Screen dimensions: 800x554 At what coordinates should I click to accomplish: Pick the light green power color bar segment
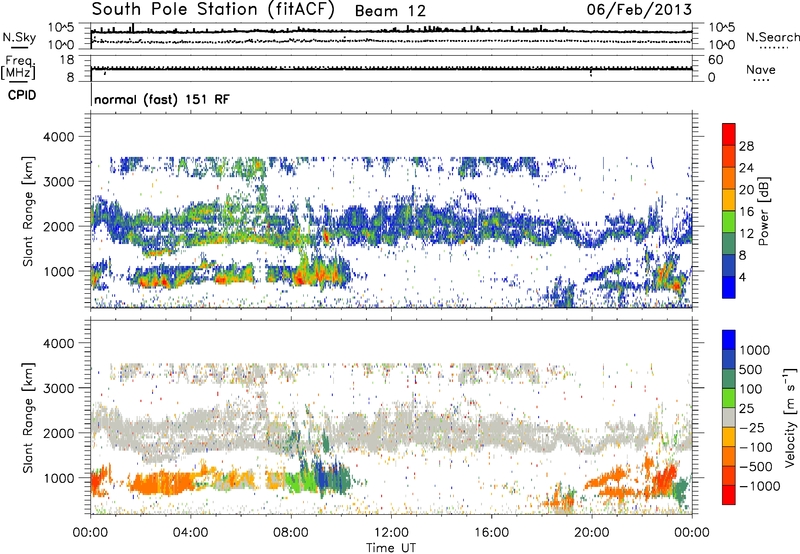729,222
